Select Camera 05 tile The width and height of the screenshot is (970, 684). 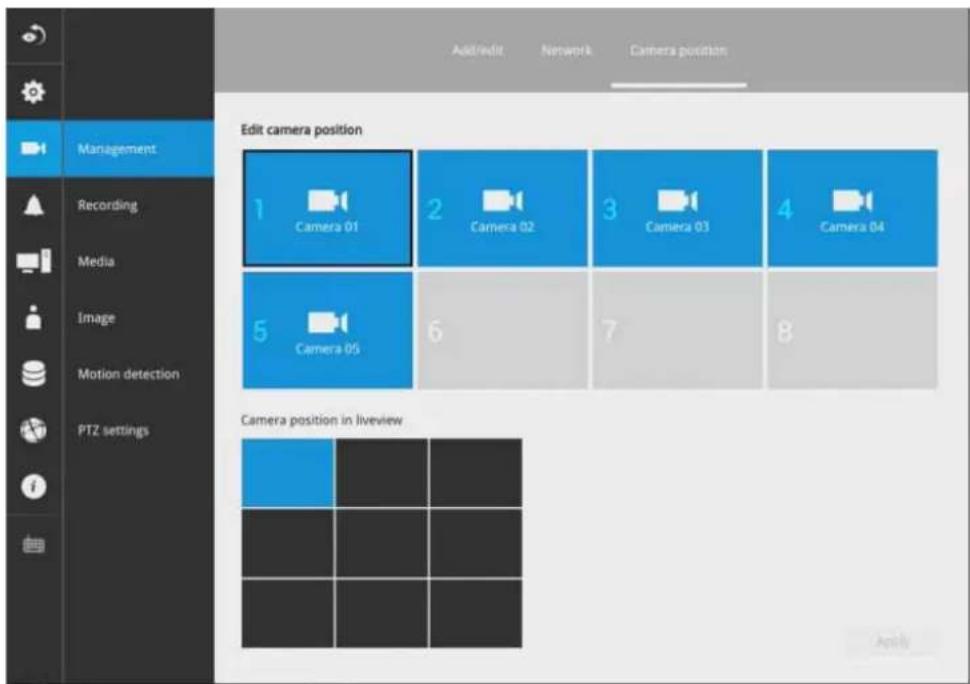[327, 330]
